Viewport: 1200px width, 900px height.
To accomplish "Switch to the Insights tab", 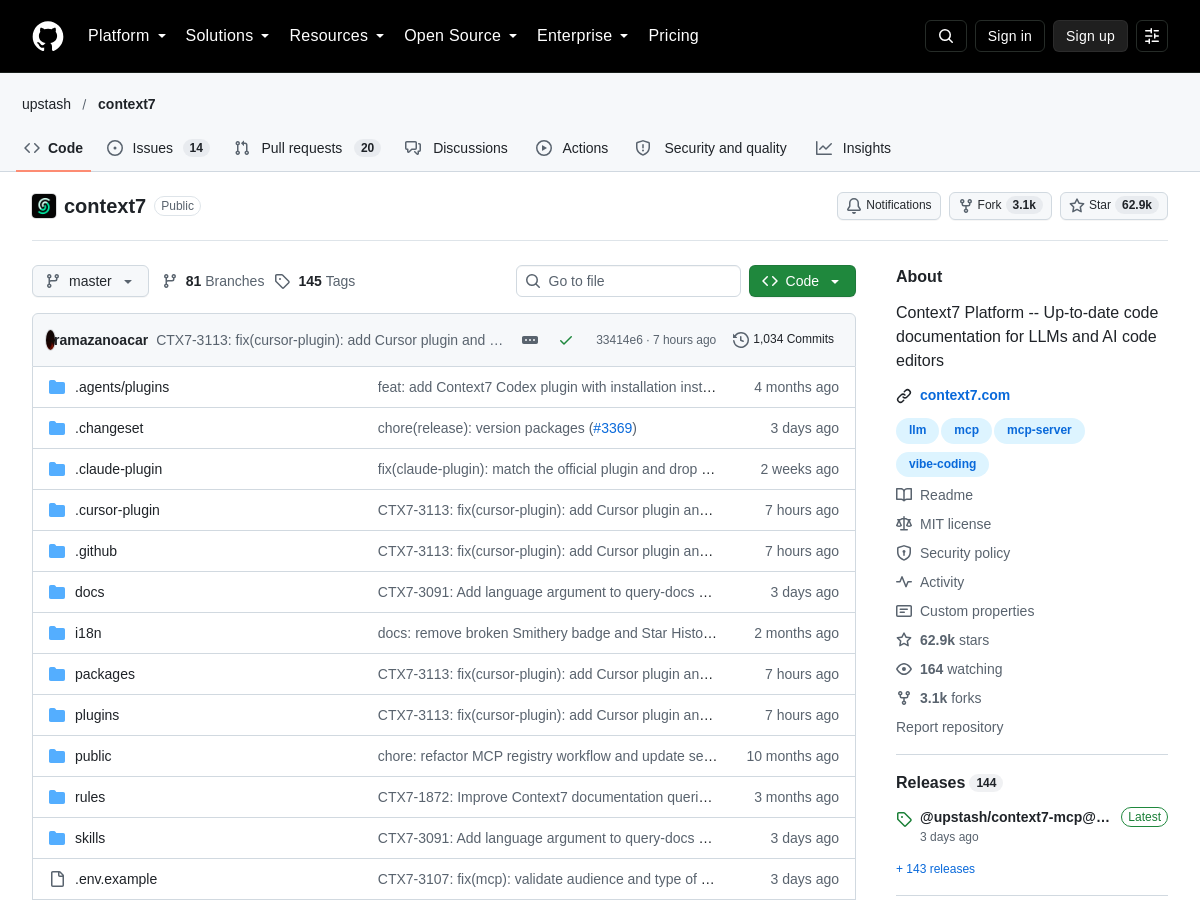I will click(853, 148).
